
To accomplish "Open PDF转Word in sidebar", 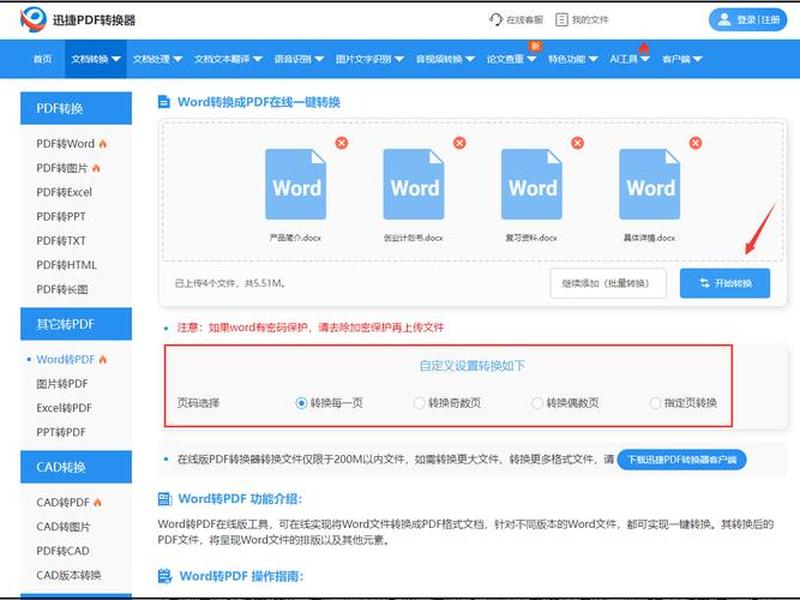I will (65, 144).
